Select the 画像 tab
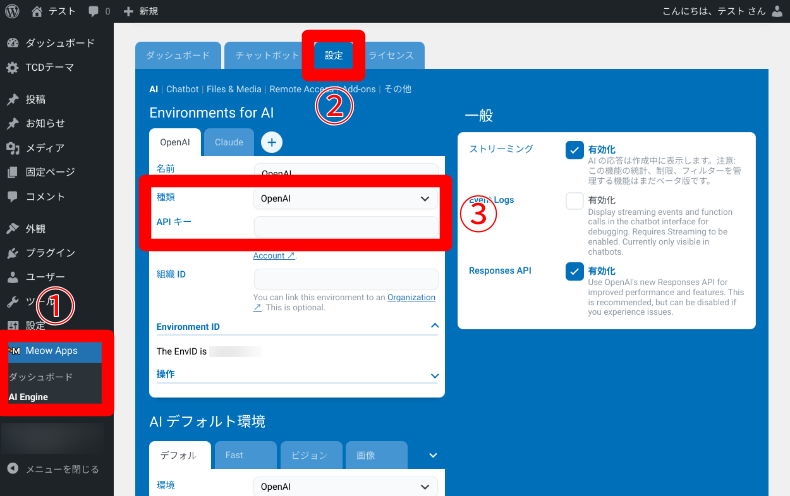790x496 pixels. 376,455
